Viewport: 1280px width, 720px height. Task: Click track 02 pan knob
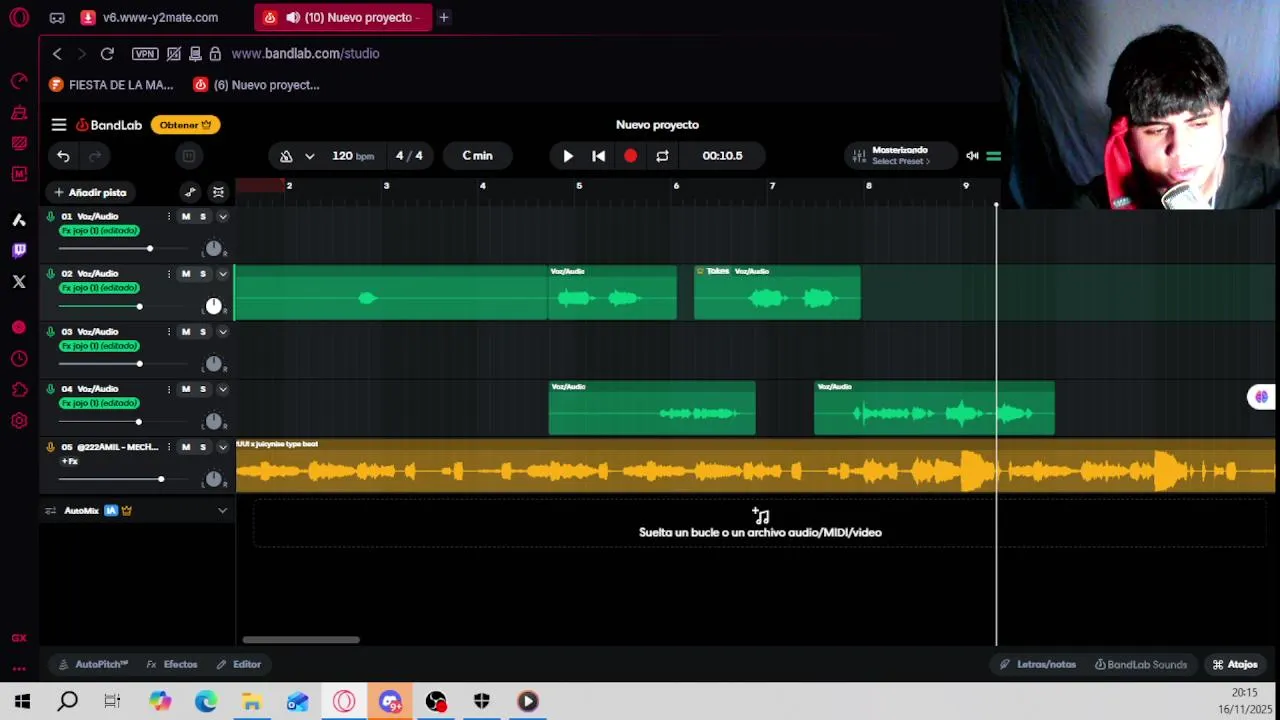point(213,306)
